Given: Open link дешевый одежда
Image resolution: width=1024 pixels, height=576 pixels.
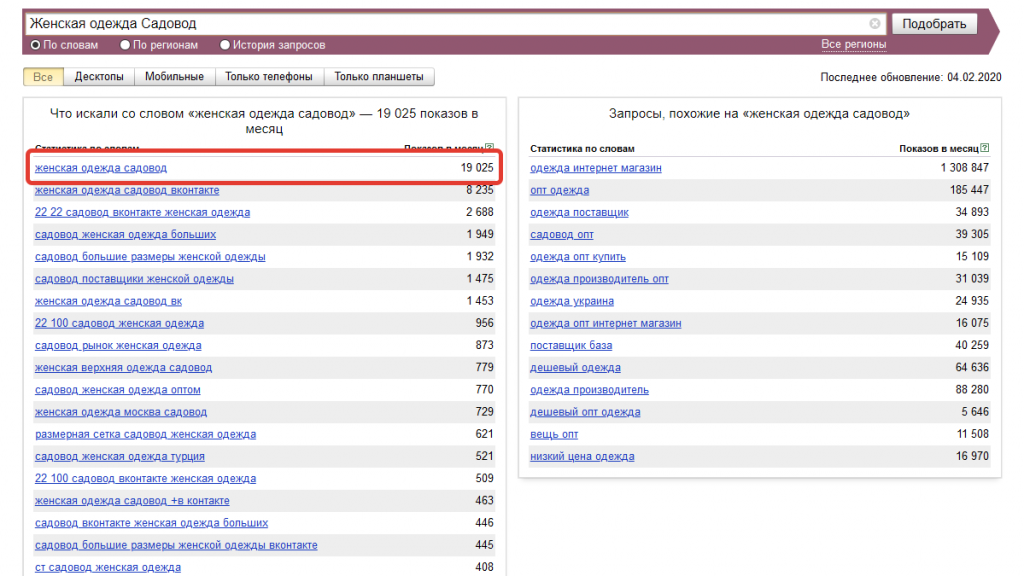Looking at the screenshot, I should pyautogui.click(x=575, y=368).
